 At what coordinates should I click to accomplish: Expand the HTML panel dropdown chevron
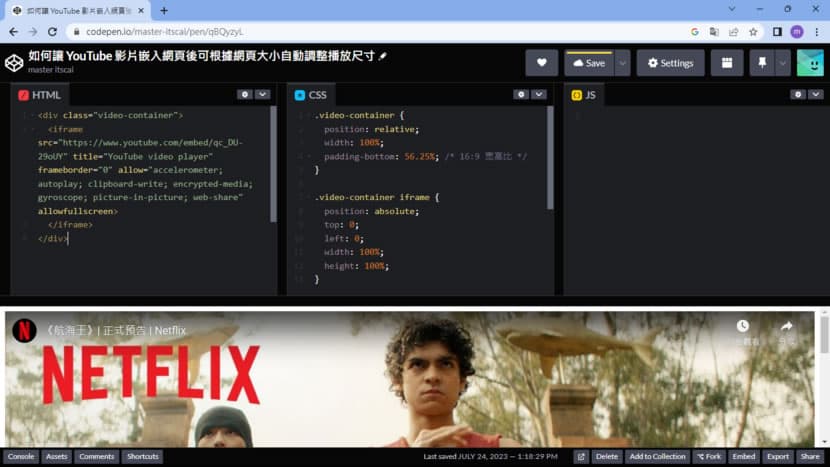[x=263, y=94]
